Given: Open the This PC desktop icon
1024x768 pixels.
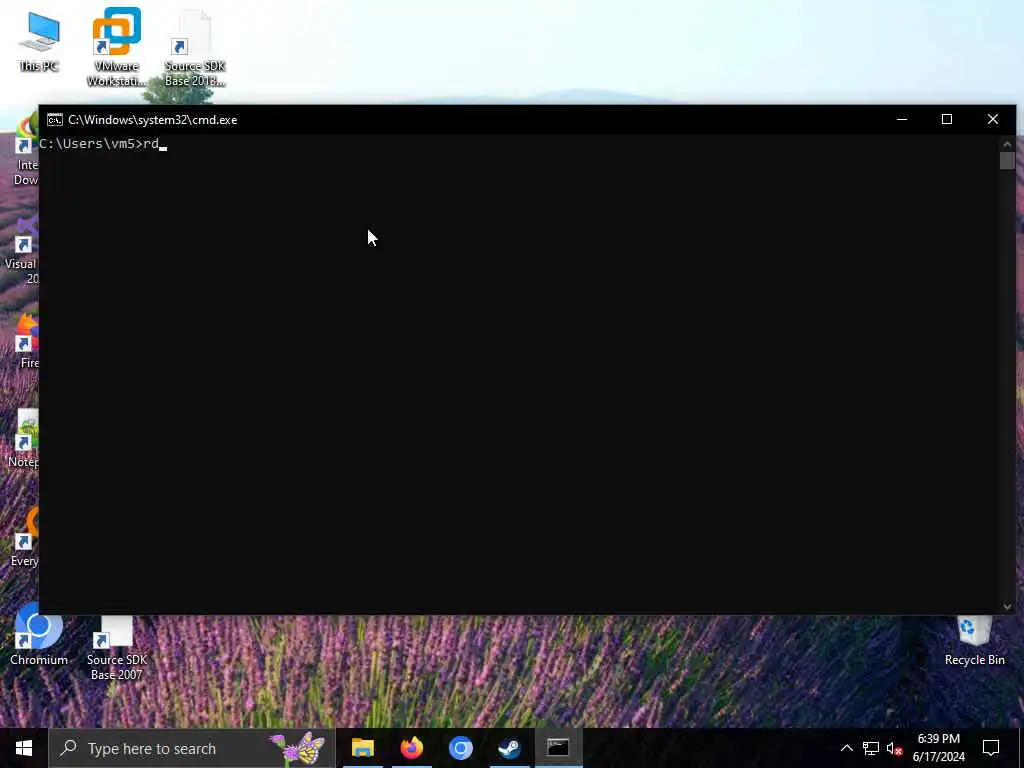Looking at the screenshot, I should coord(39,40).
